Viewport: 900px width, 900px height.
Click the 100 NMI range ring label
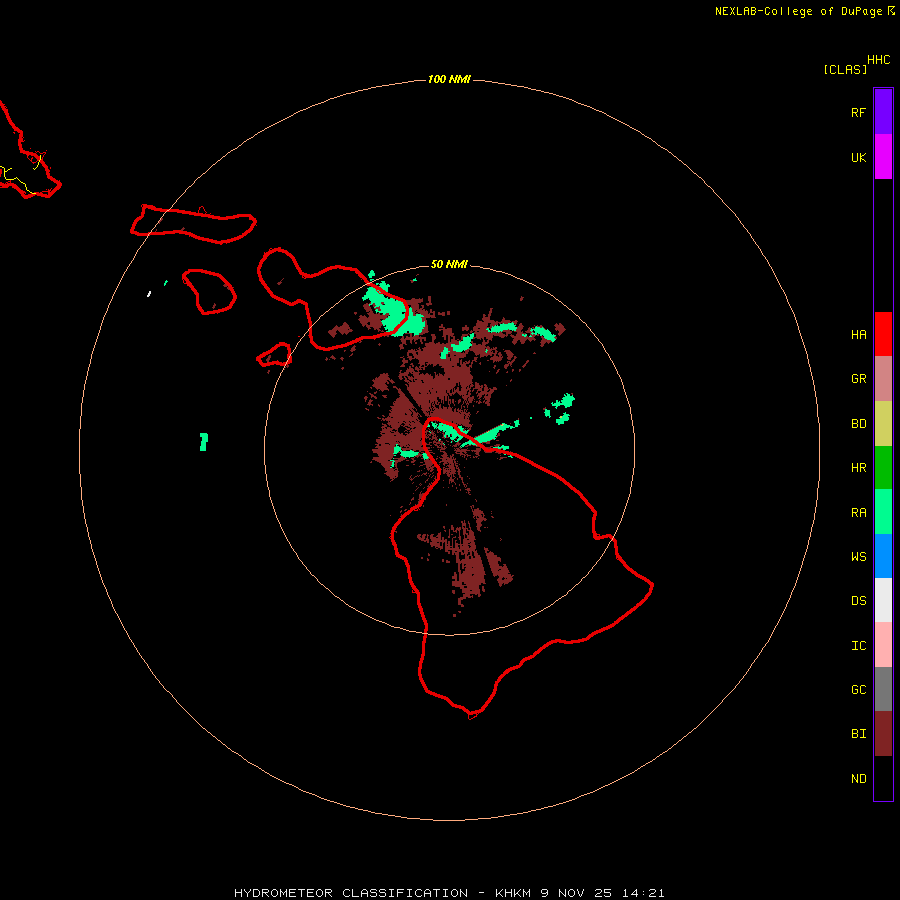coord(449,79)
